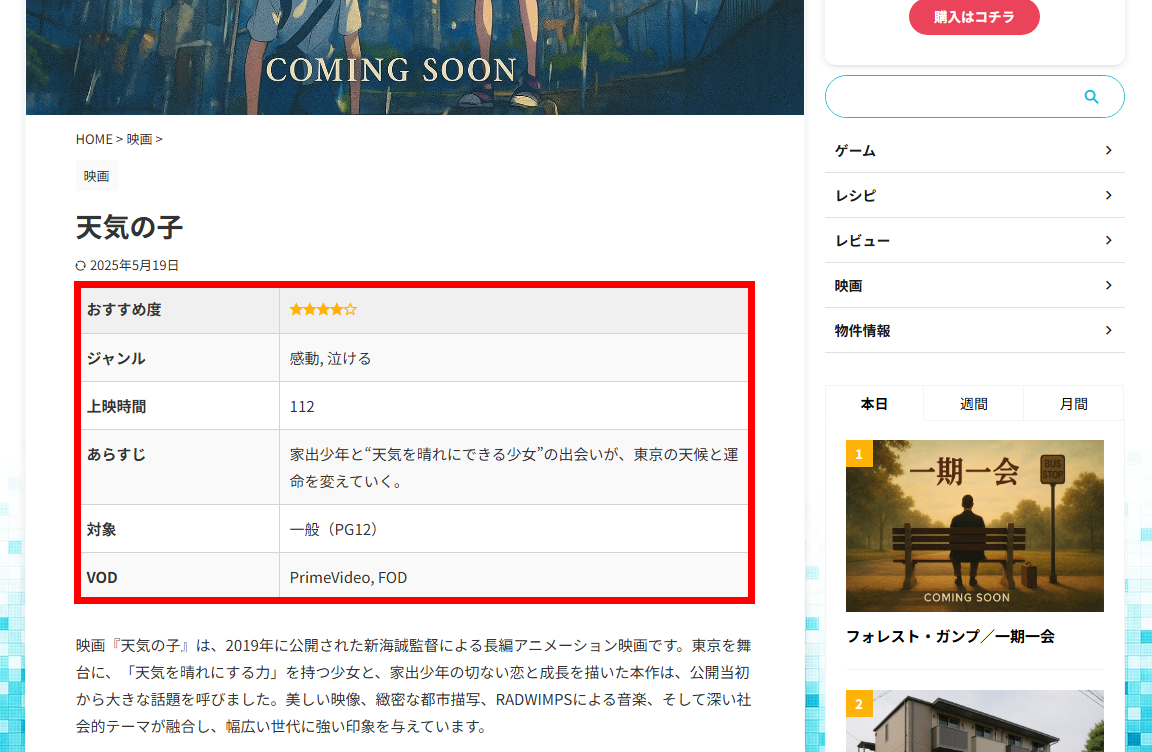1152x752 pixels.
Task: Expand the 映画 sidebar category chevron
Action: (x=1109, y=286)
